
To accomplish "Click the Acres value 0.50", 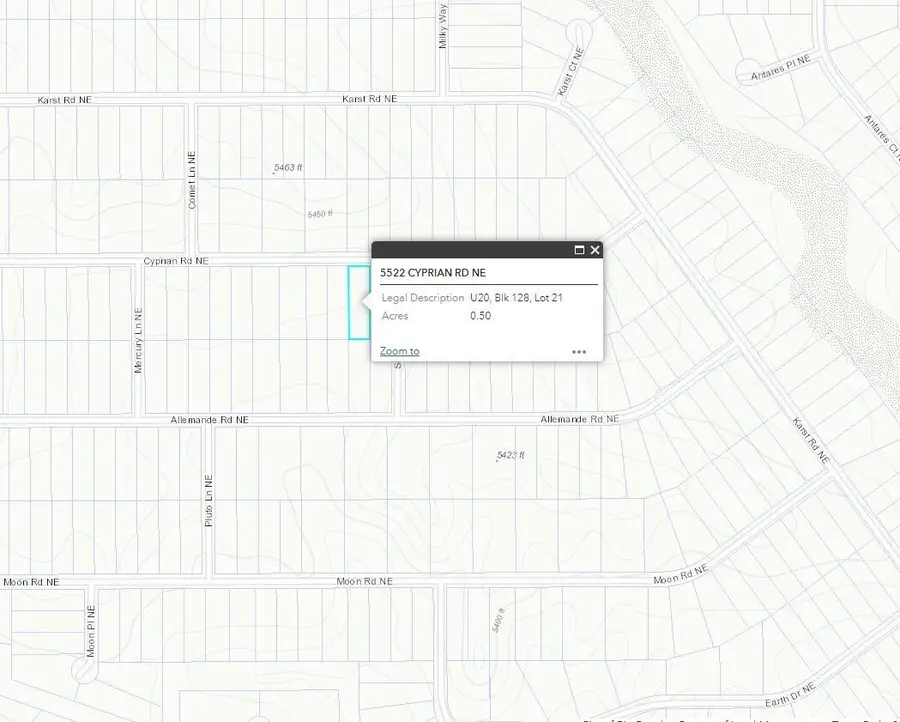I will [x=481, y=316].
